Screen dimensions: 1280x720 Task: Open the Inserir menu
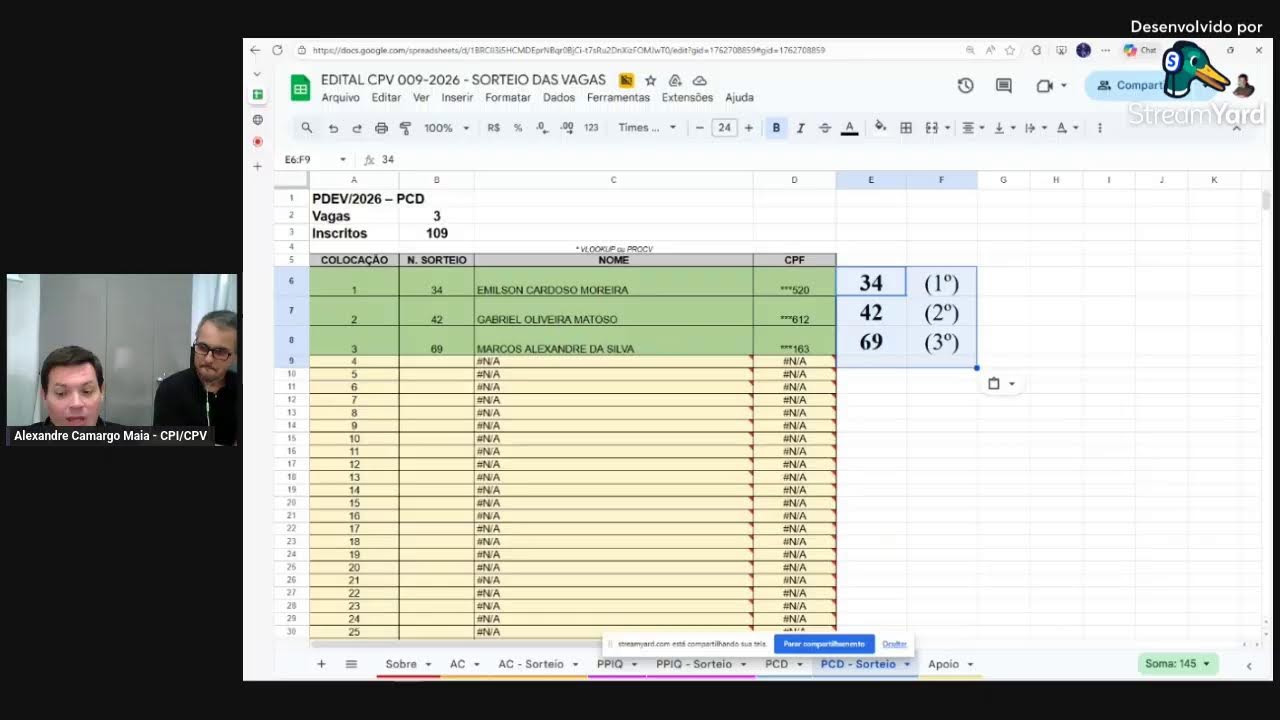pos(457,98)
